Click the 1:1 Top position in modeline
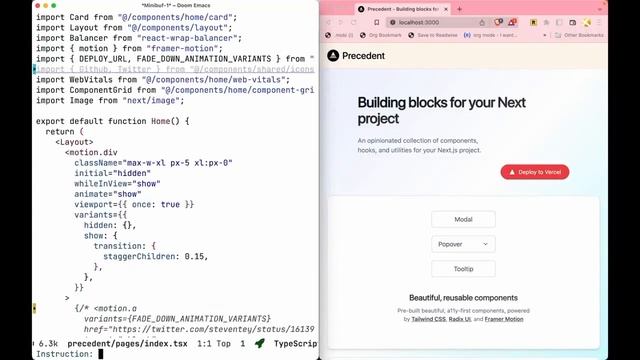The image size is (640, 360). 214,344
